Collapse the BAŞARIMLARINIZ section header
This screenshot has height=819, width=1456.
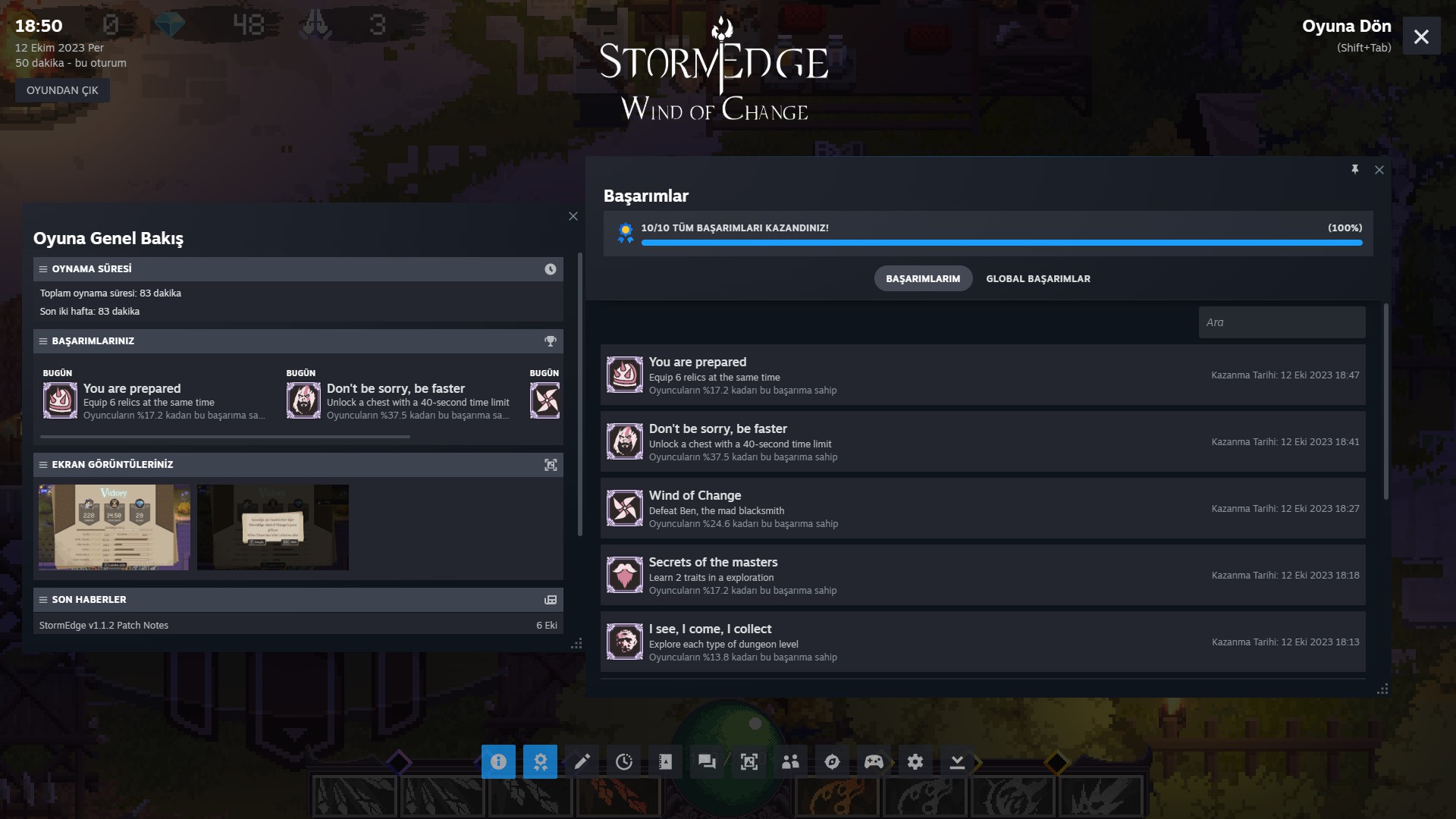43,341
